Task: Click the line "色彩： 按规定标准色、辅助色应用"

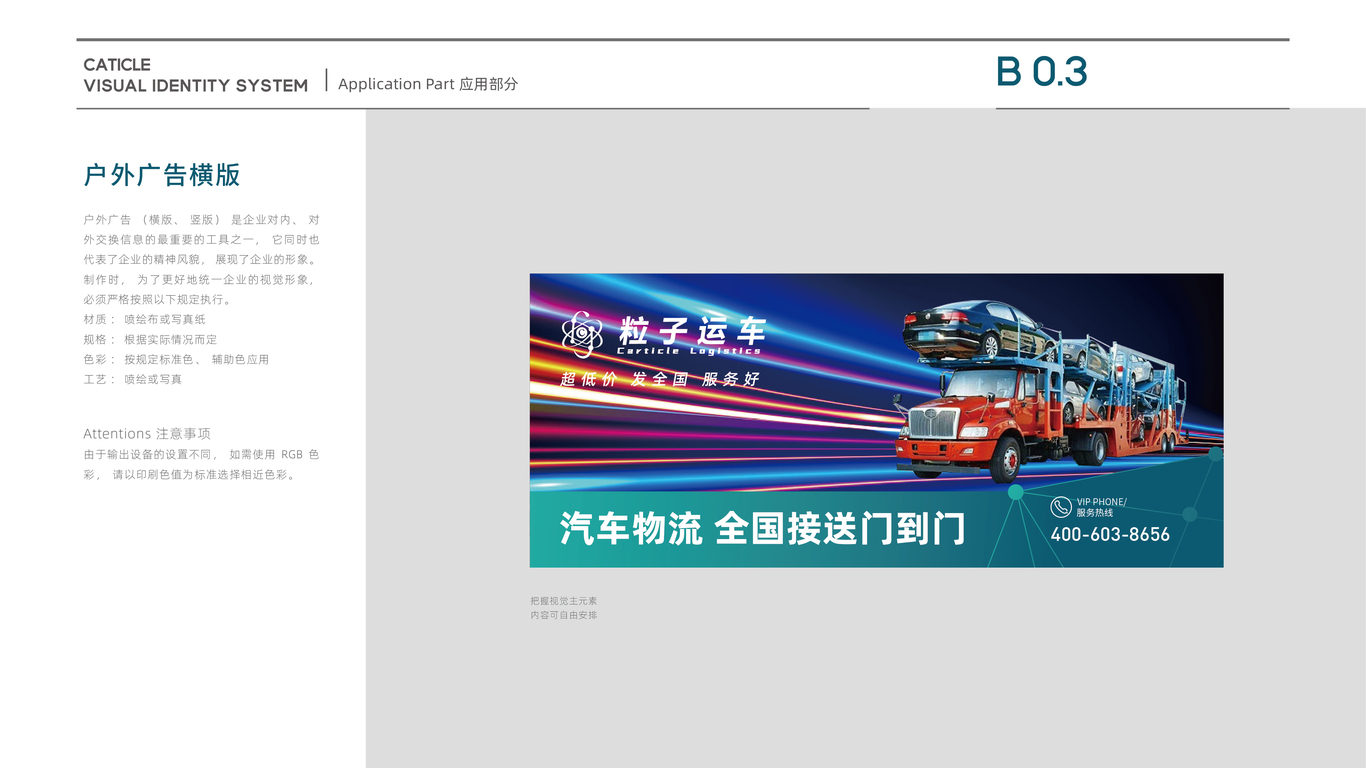Action: point(176,359)
